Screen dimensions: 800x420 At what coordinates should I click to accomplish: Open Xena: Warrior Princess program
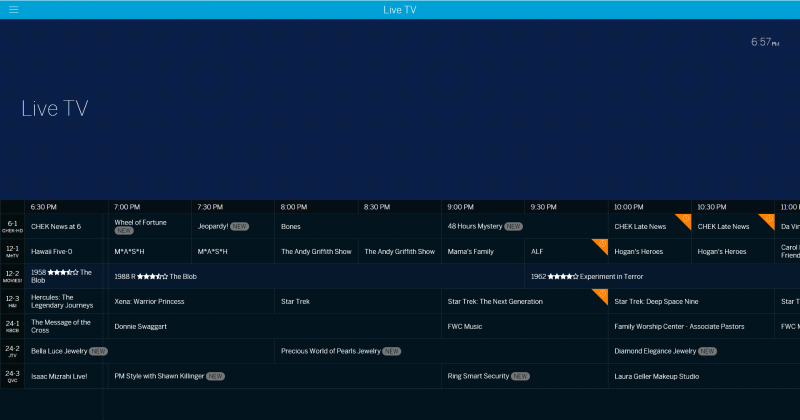(x=191, y=302)
